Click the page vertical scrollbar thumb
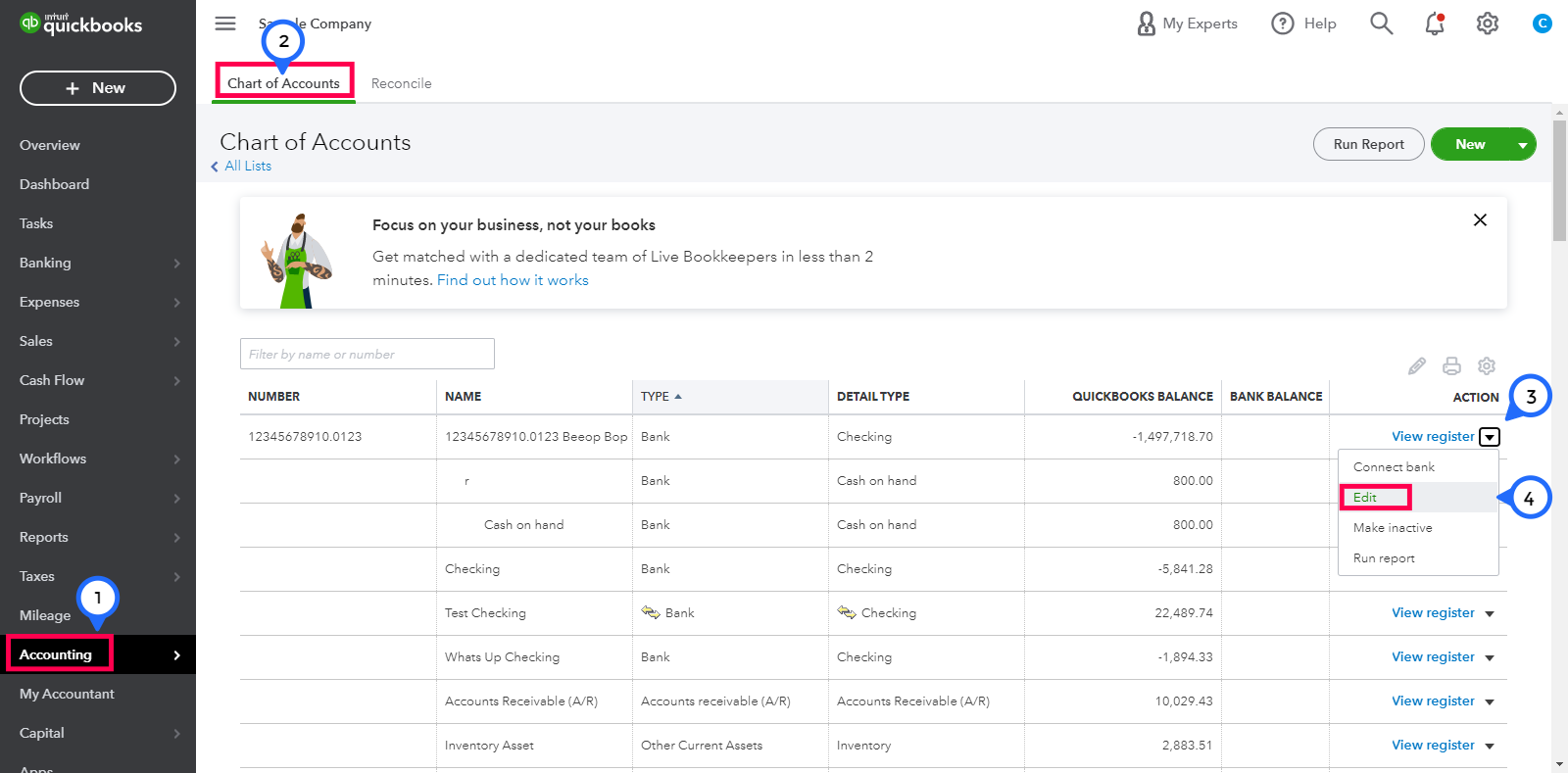The image size is (1568, 773). pos(1559,180)
